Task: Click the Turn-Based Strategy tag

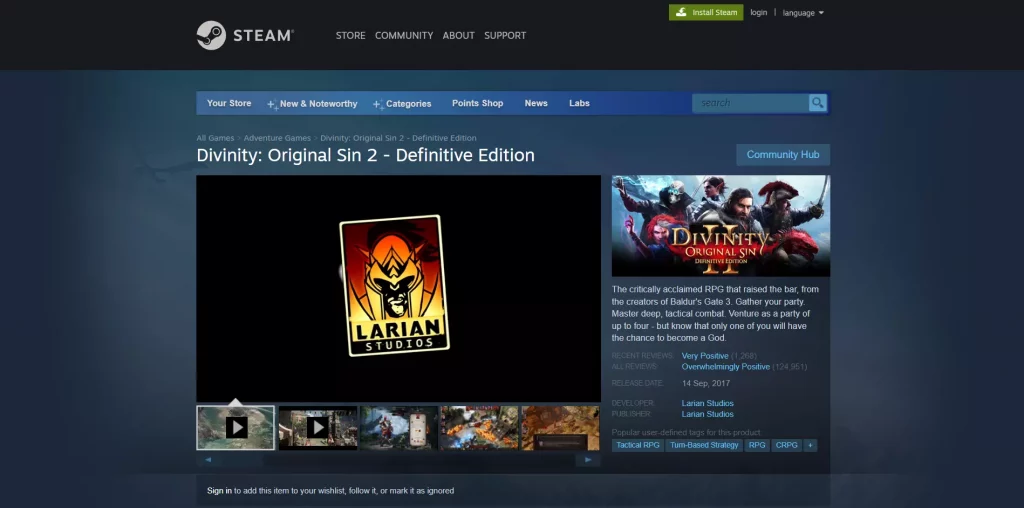Action: (705, 445)
